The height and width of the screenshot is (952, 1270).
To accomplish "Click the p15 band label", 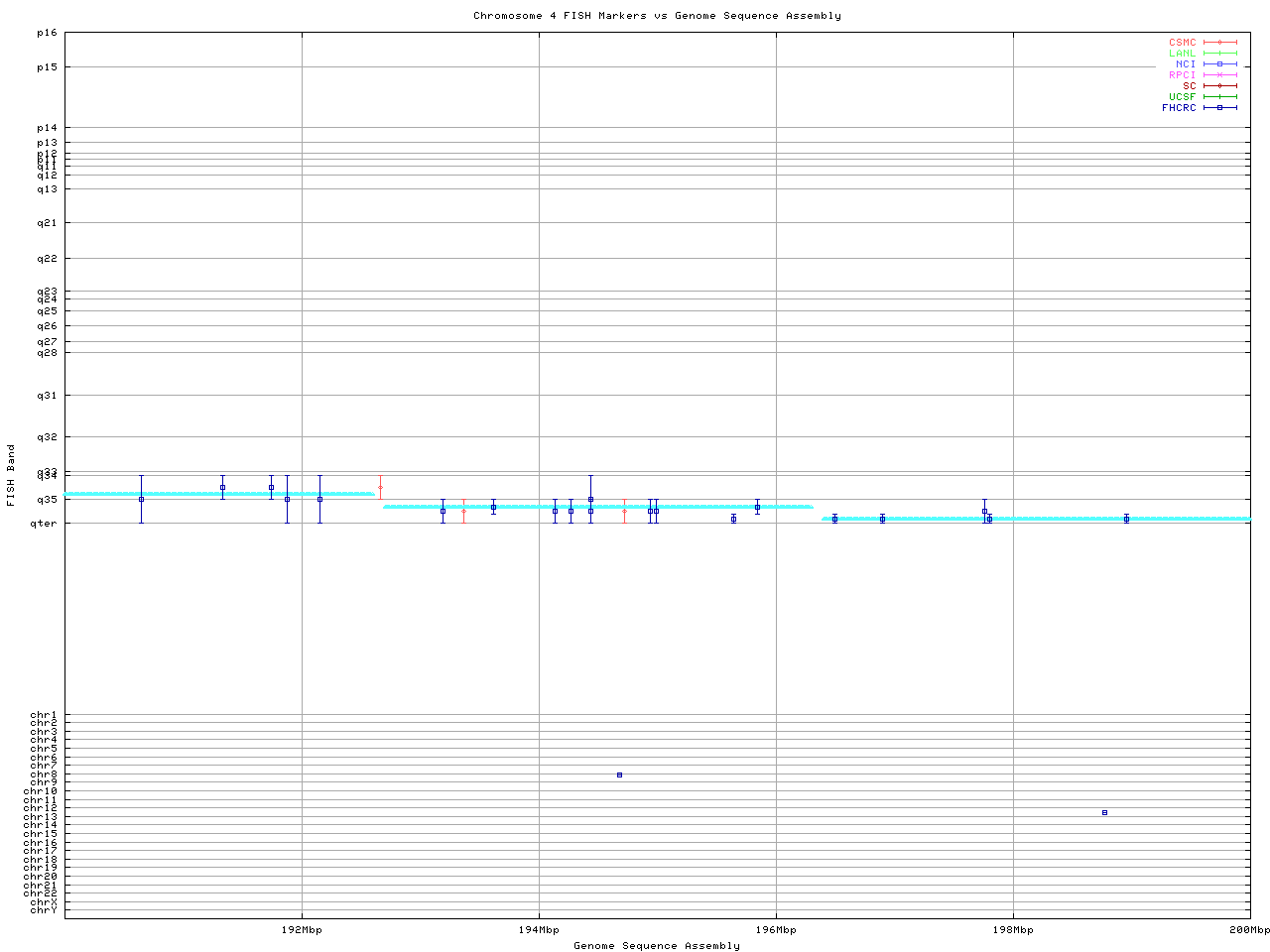I will [x=48, y=67].
